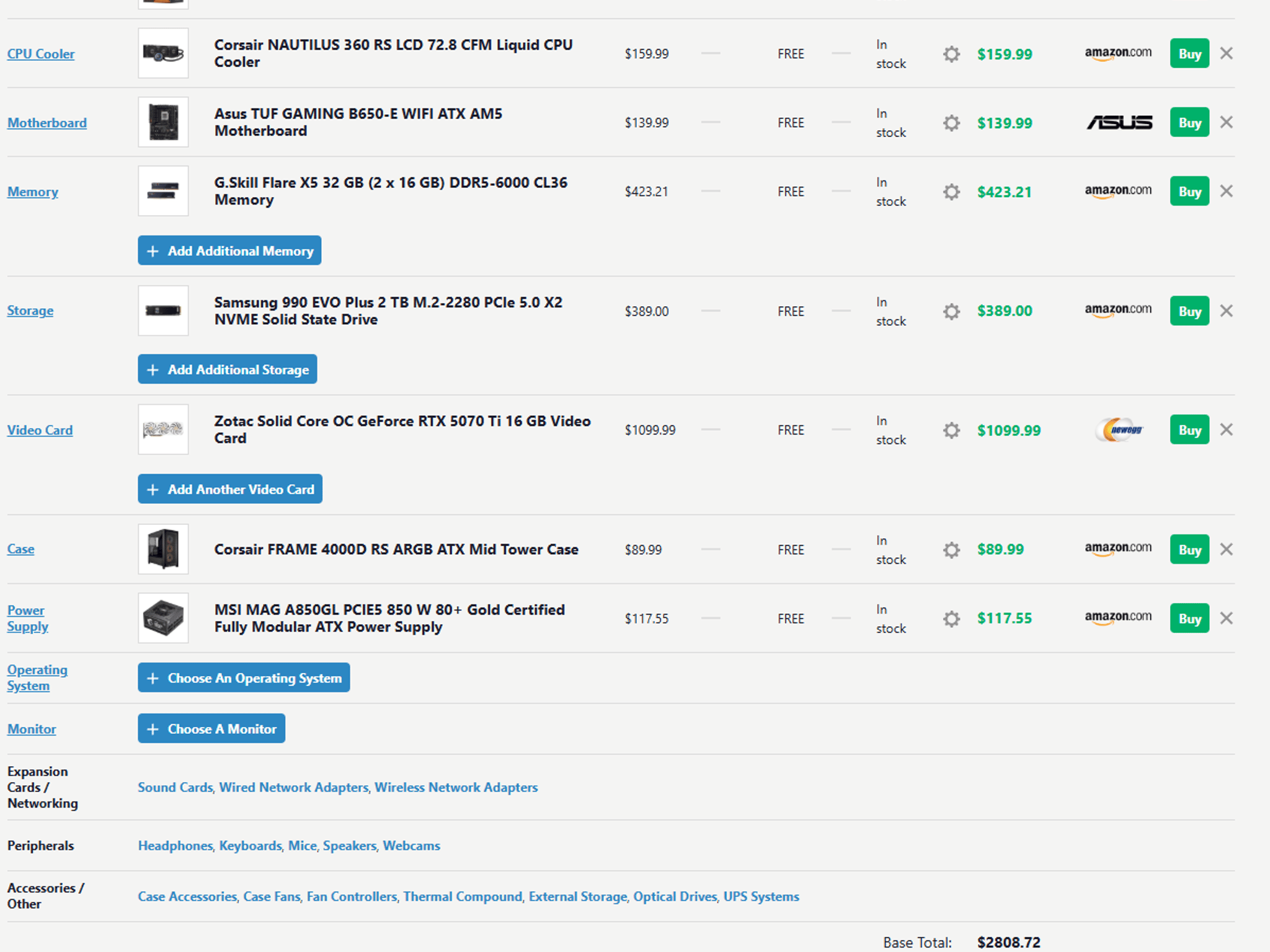Image resolution: width=1270 pixels, height=952 pixels.
Task: Remove the Corsair NAUTILUS CPU cooler
Action: click(x=1226, y=53)
